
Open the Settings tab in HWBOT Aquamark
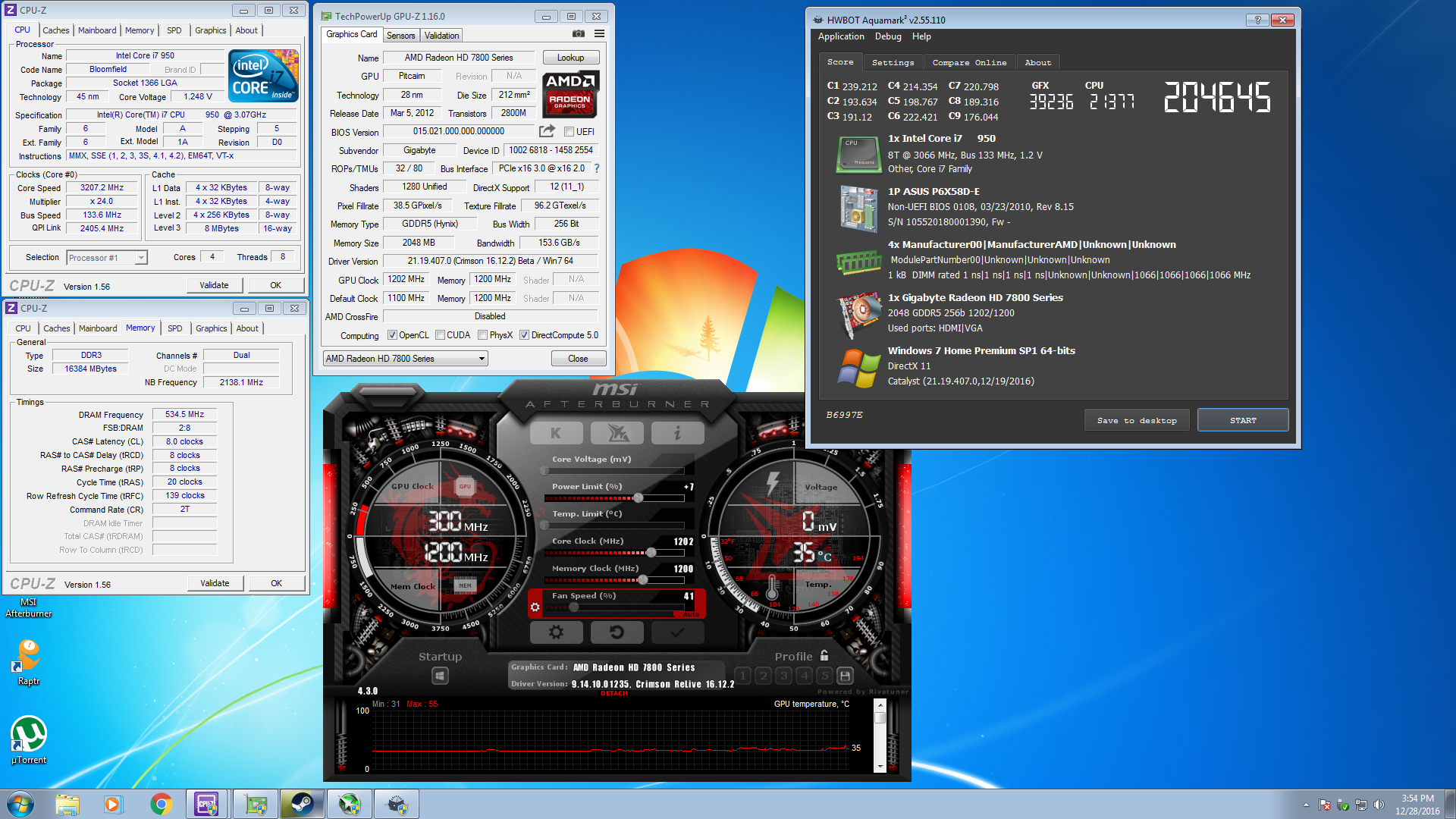[893, 63]
